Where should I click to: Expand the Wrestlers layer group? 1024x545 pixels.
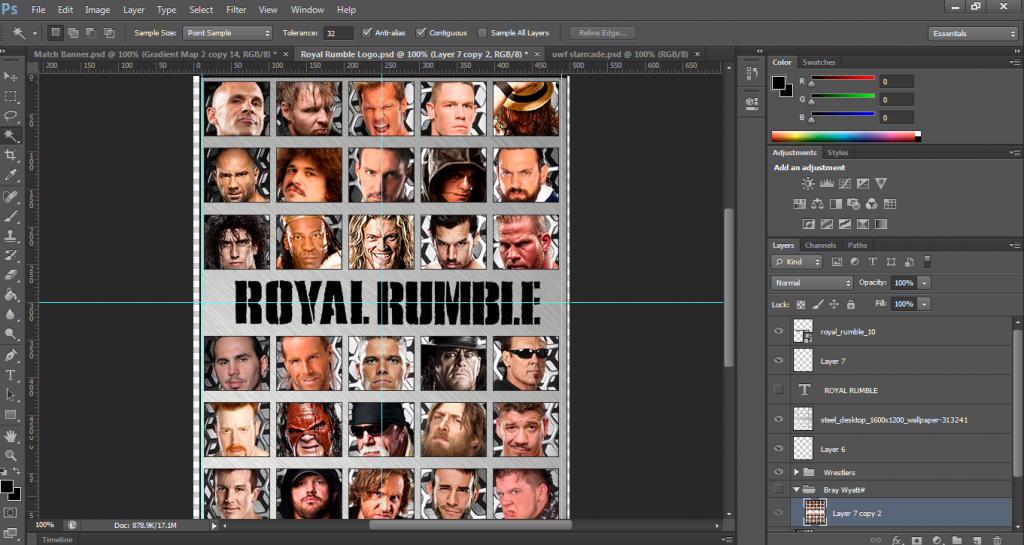point(796,472)
